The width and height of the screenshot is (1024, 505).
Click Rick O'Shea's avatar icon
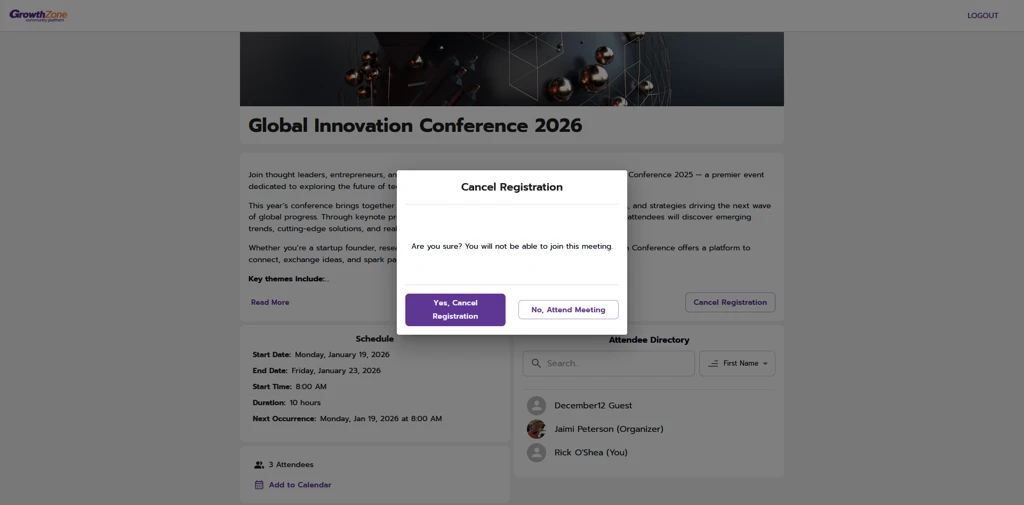[x=536, y=453]
